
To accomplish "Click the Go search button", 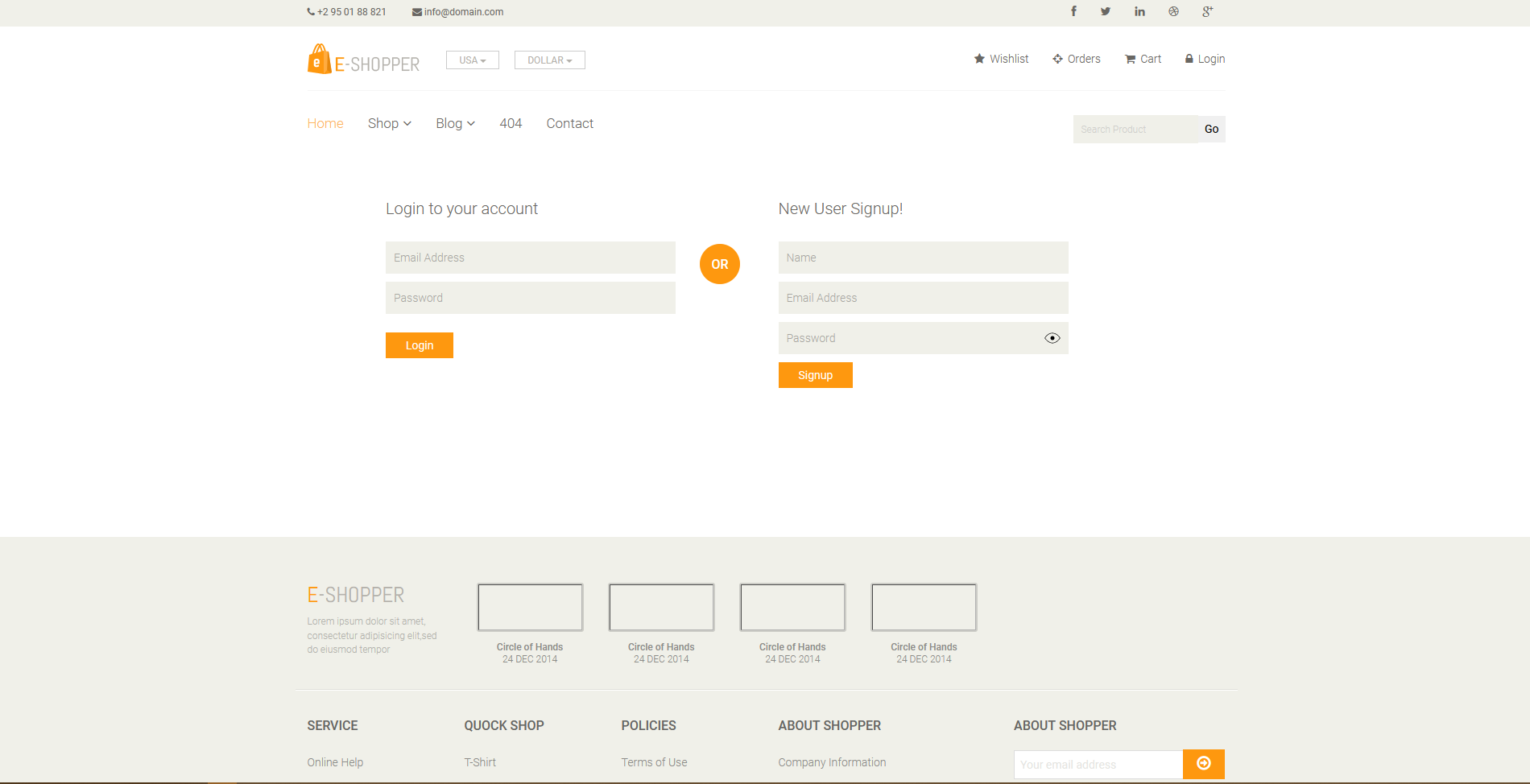I will click(x=1211, y=129).
